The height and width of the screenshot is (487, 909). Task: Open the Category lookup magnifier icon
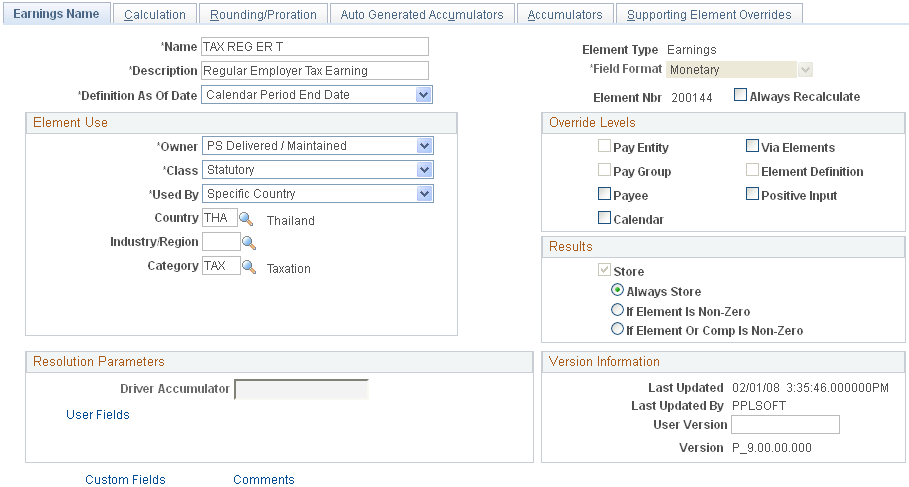[x=249, y=267]
